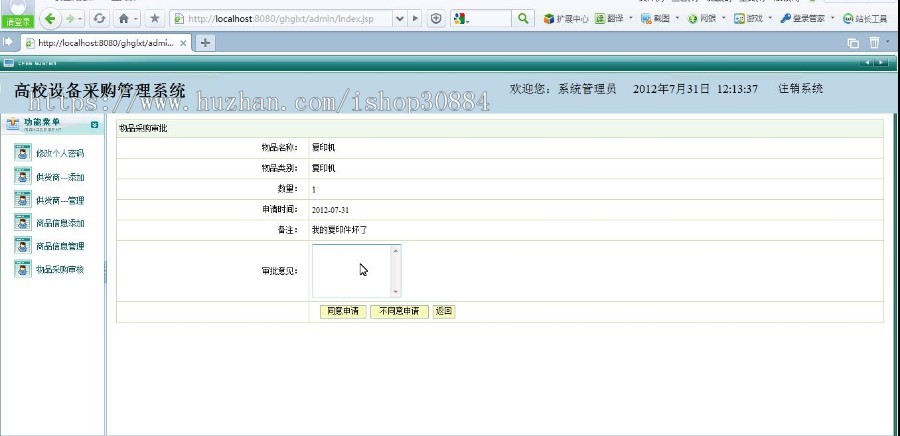The image size is (900, 436).
Task: Click the icon beside 物品采购审核
Action: [x=22, y=268]
